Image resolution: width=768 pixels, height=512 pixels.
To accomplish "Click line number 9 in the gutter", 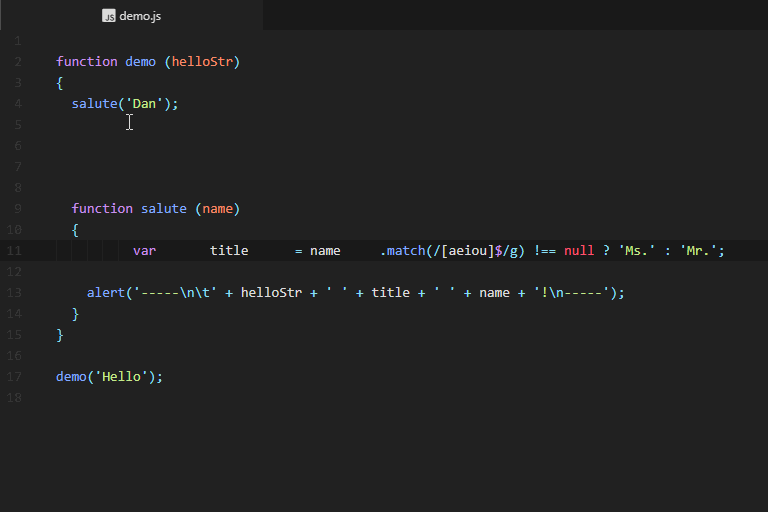I will point(18,209).
